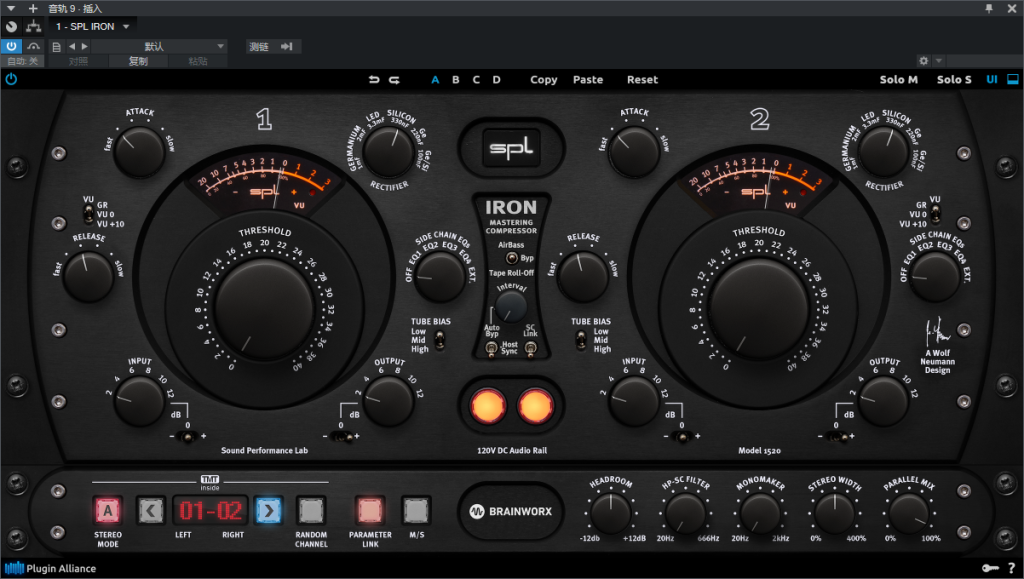
Task: Enable the M/S mode button
Action: point(416,510)
